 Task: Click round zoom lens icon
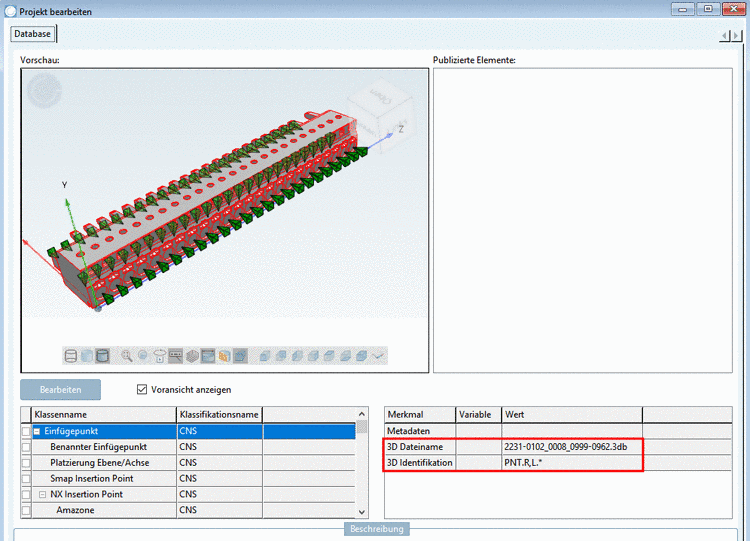coord(143,356)
